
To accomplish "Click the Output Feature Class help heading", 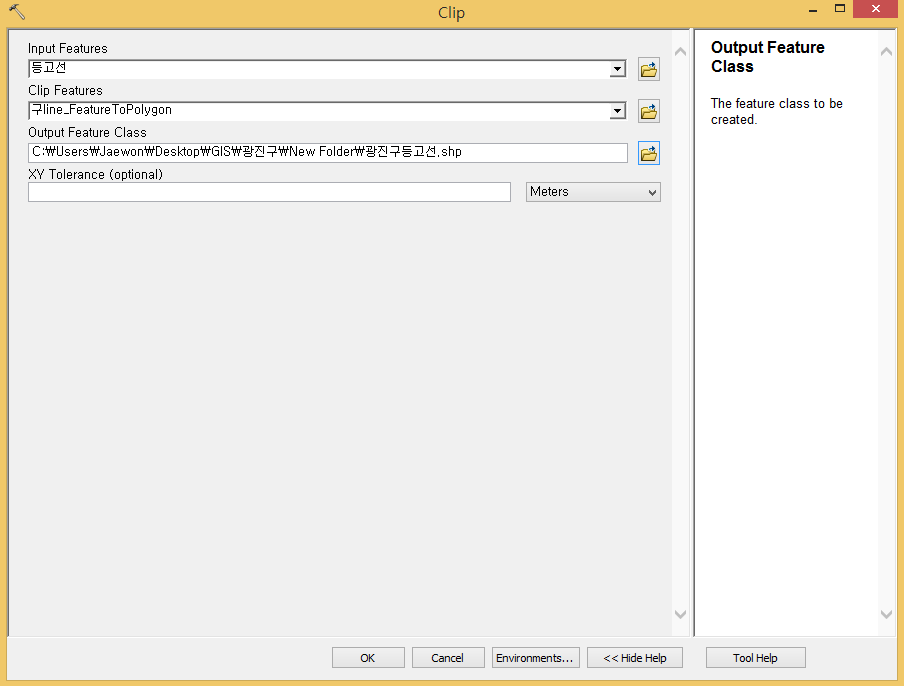I will tap(767, 56).
